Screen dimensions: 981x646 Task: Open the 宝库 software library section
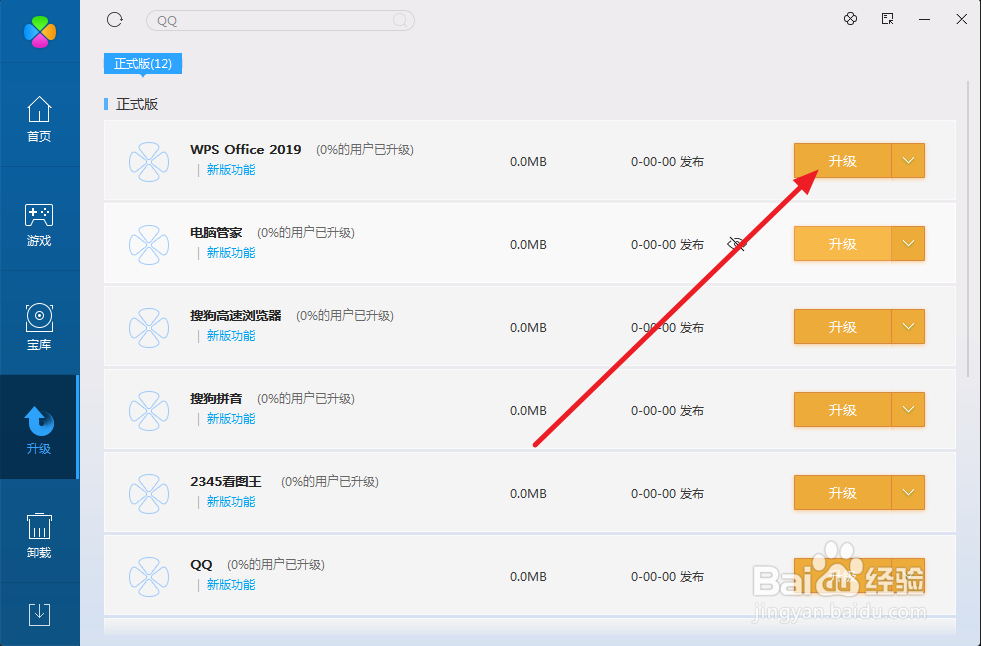[39, 327]
